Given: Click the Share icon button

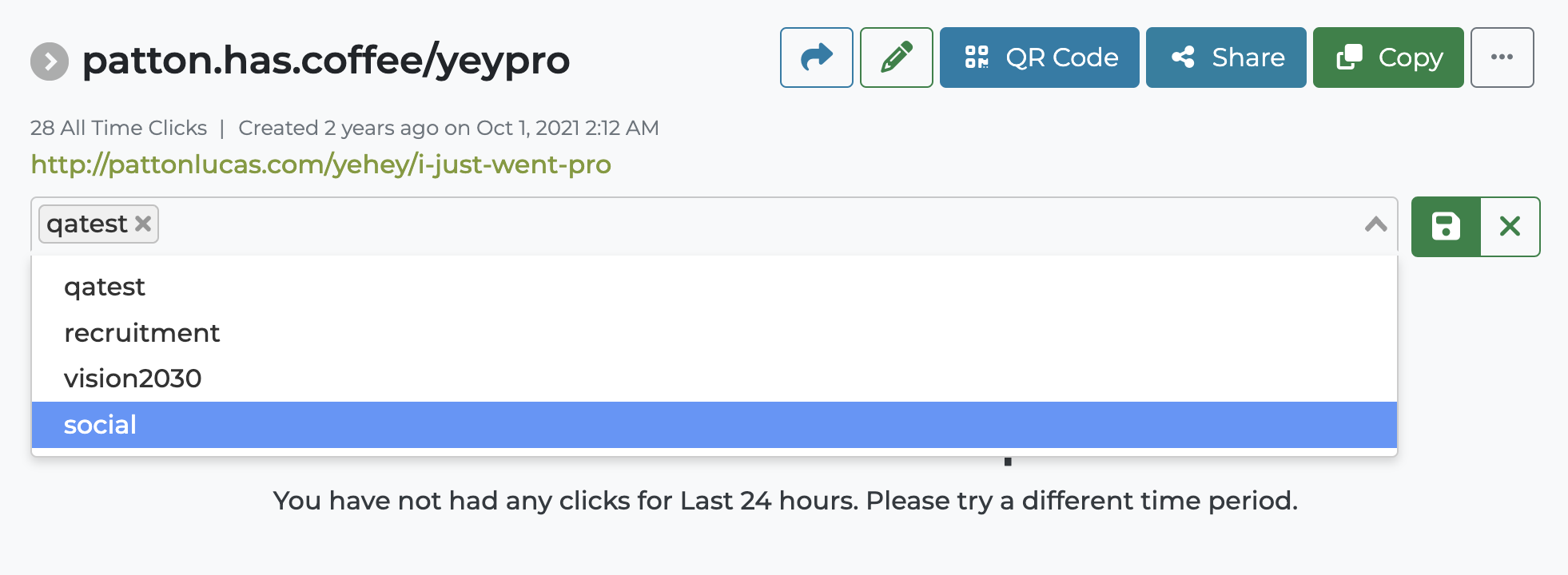Looking at the screenshot, I should tap(1225, 57).
